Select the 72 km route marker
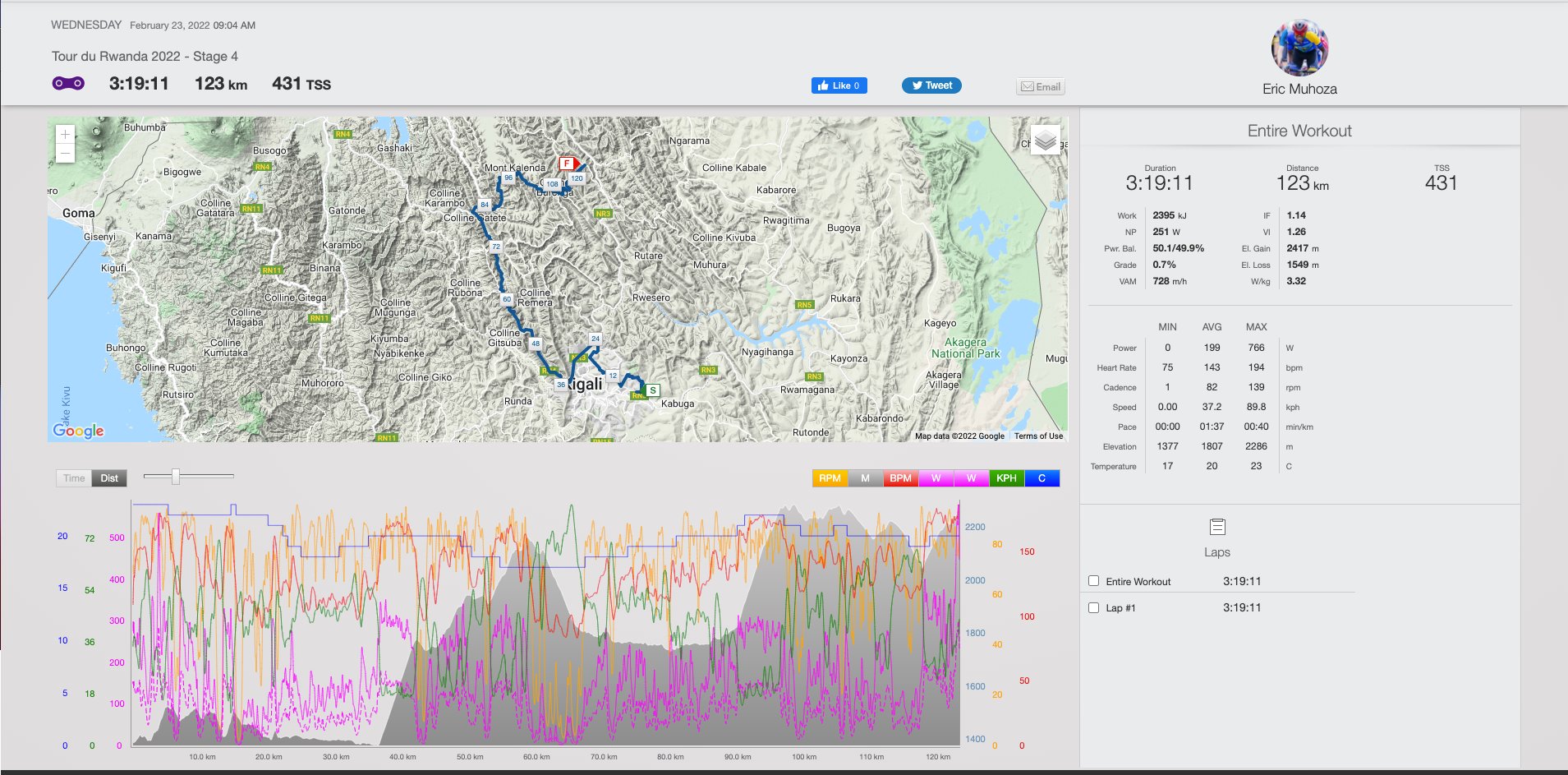 [496, 247]
